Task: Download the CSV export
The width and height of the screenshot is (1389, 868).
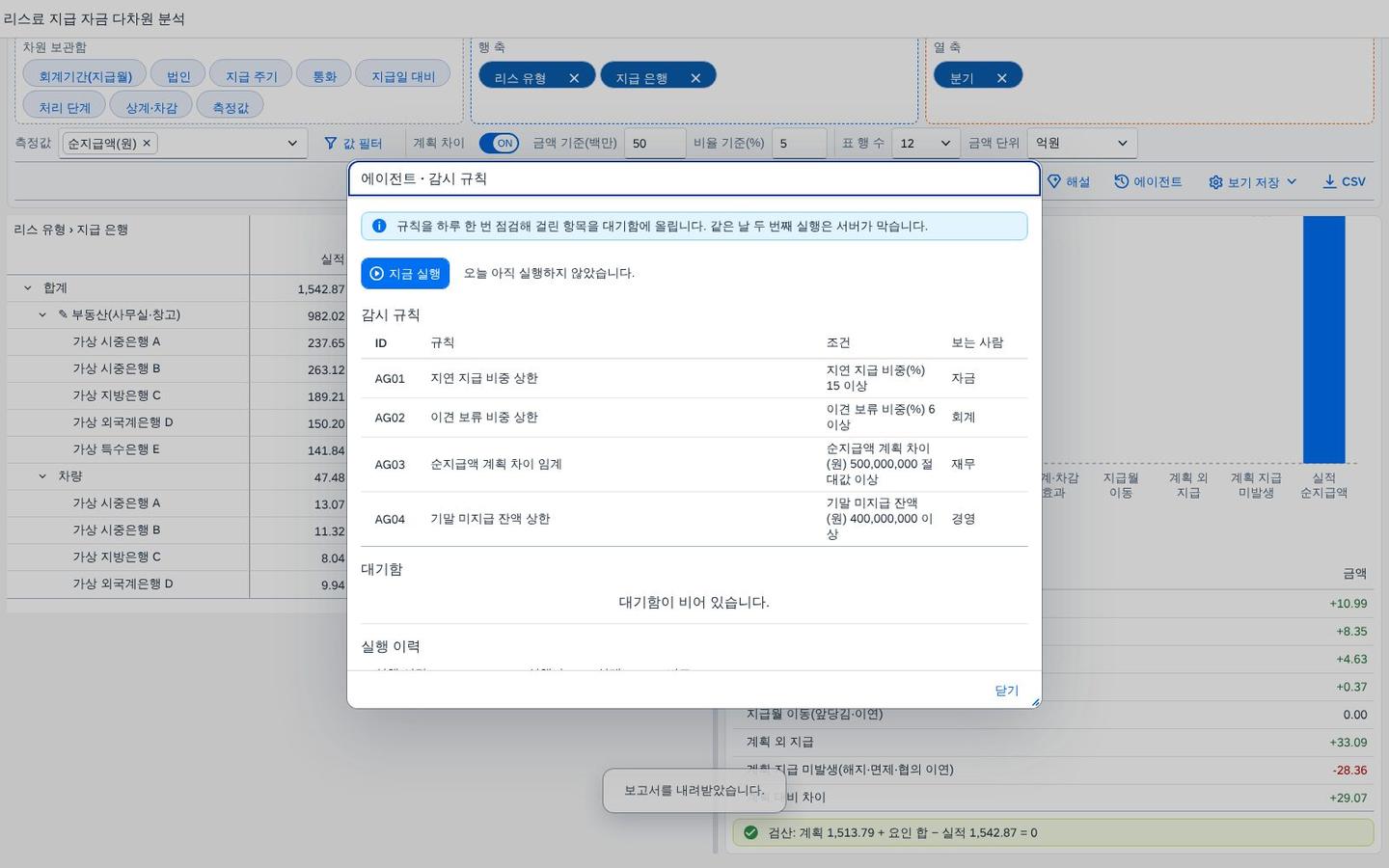Action: click(1344, 181)
